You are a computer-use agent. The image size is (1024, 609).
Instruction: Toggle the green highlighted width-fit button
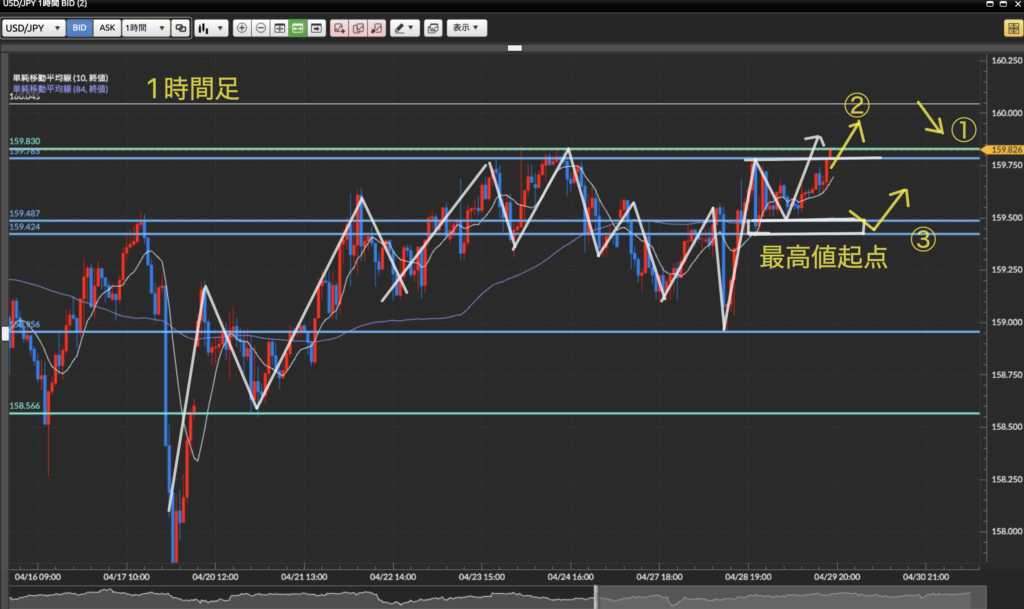click(298, 28)
